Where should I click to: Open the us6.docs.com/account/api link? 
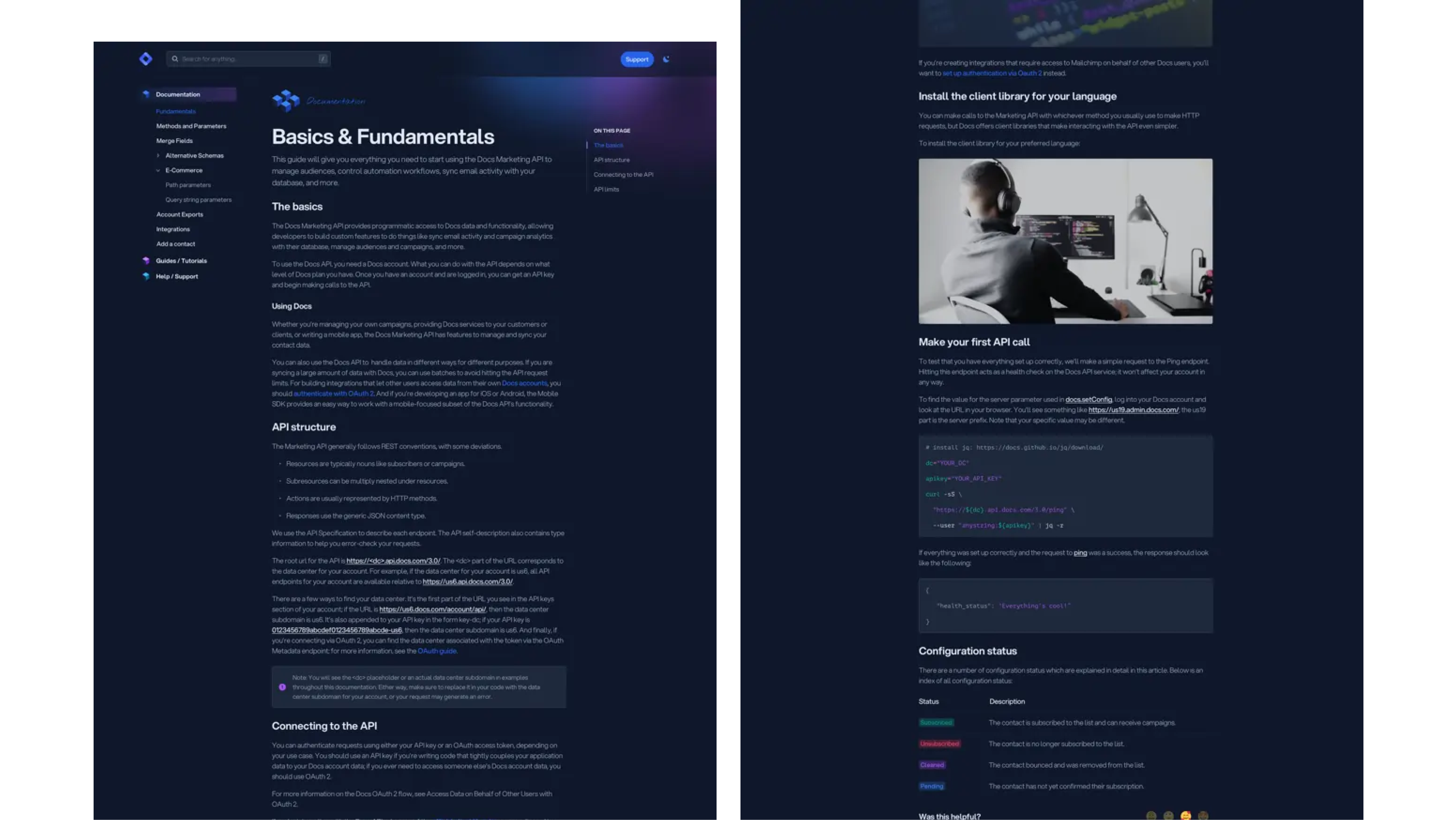click(x=432, y=610)
